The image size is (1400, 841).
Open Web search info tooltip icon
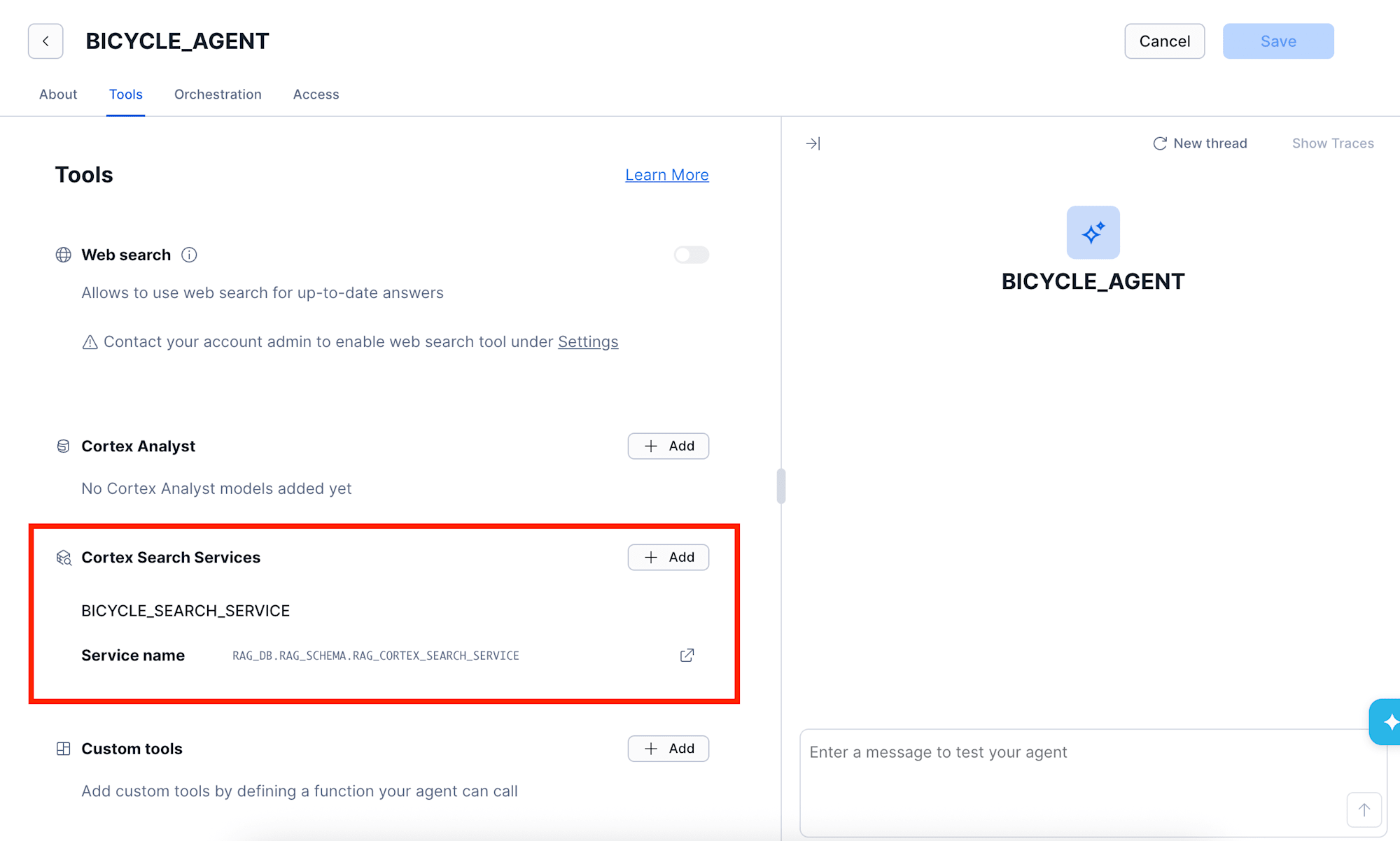click(x=189, y=255)
